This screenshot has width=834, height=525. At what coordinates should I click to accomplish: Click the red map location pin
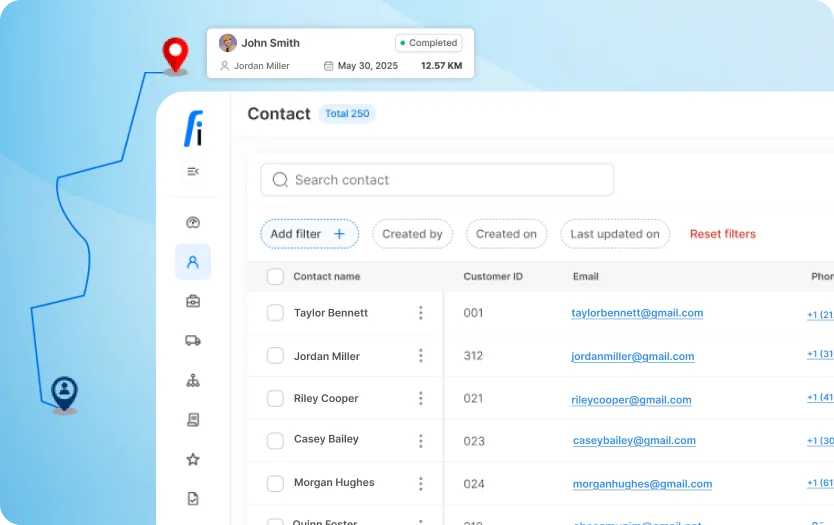(175, 54)
